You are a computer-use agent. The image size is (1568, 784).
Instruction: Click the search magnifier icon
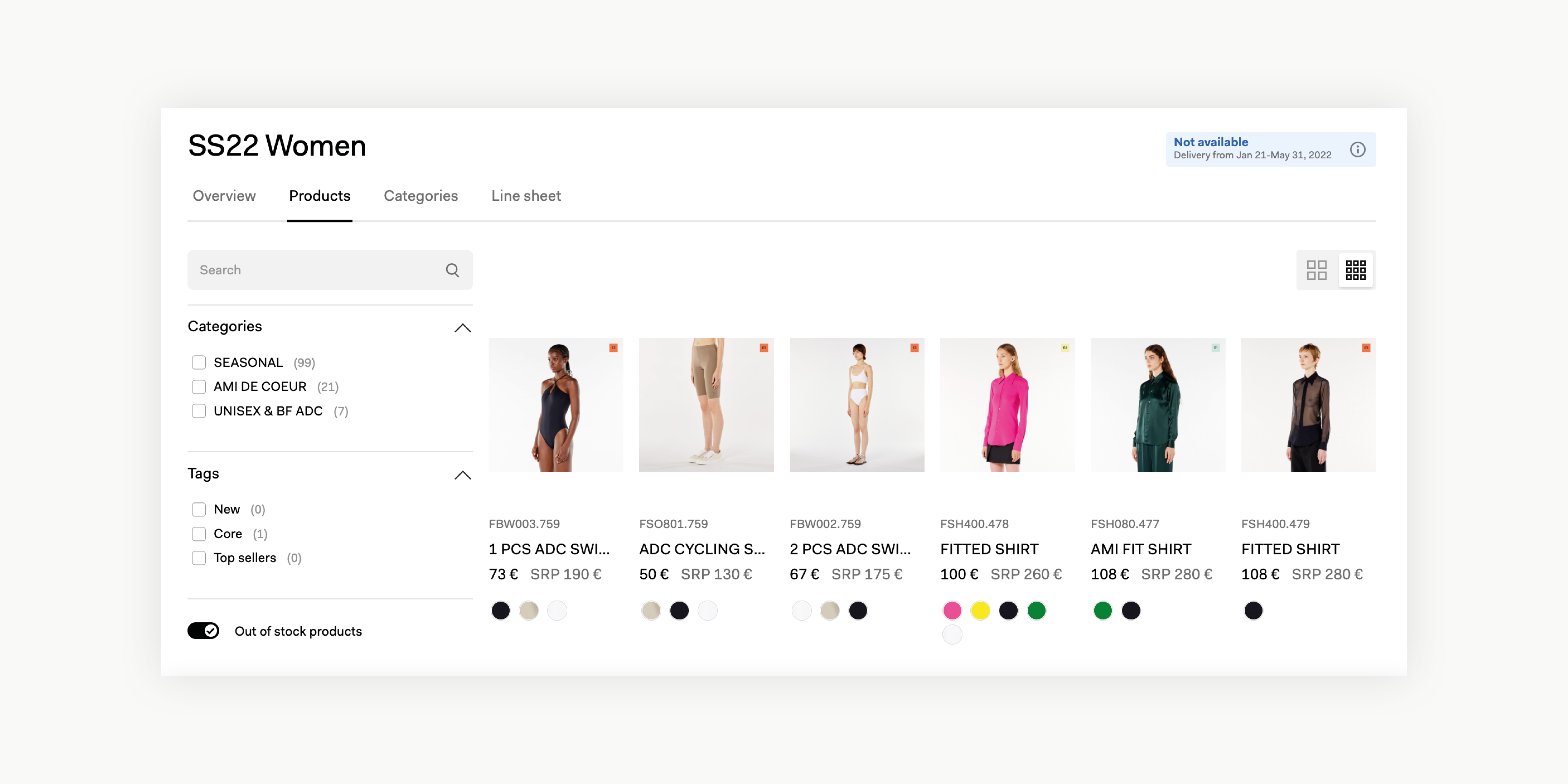click(x=452, y=270)
